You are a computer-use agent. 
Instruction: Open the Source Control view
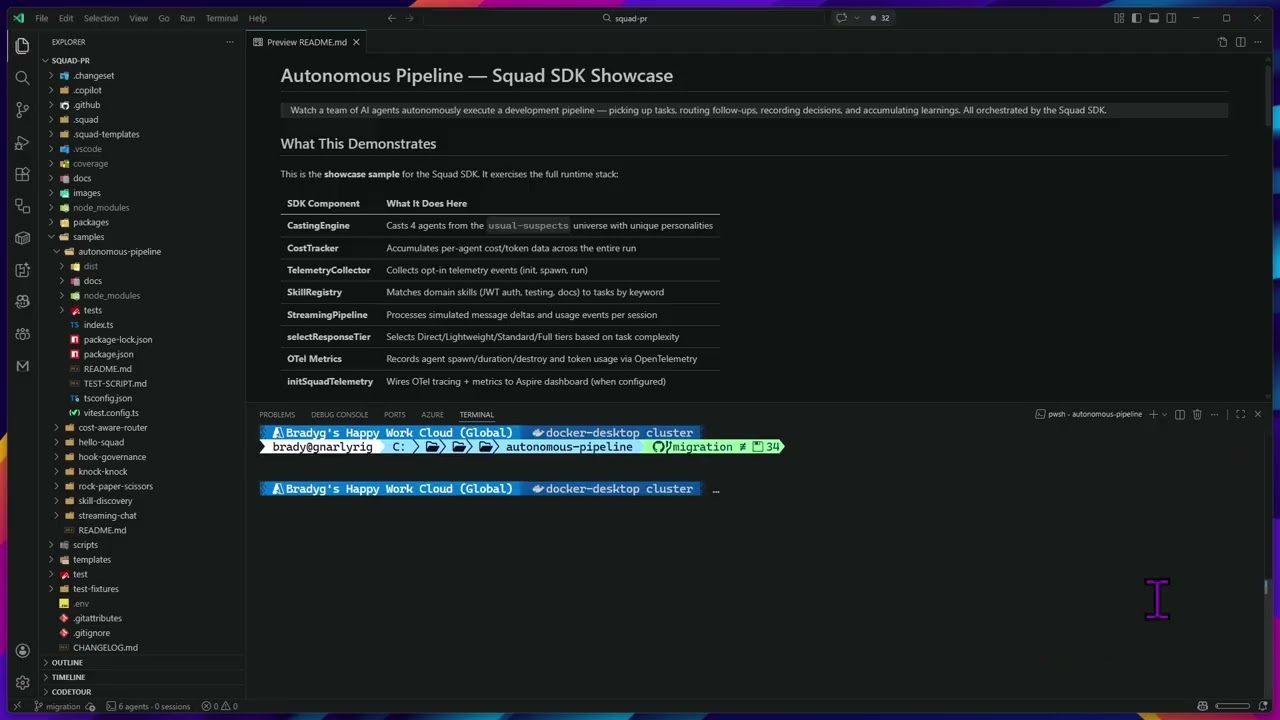point(22,110)
